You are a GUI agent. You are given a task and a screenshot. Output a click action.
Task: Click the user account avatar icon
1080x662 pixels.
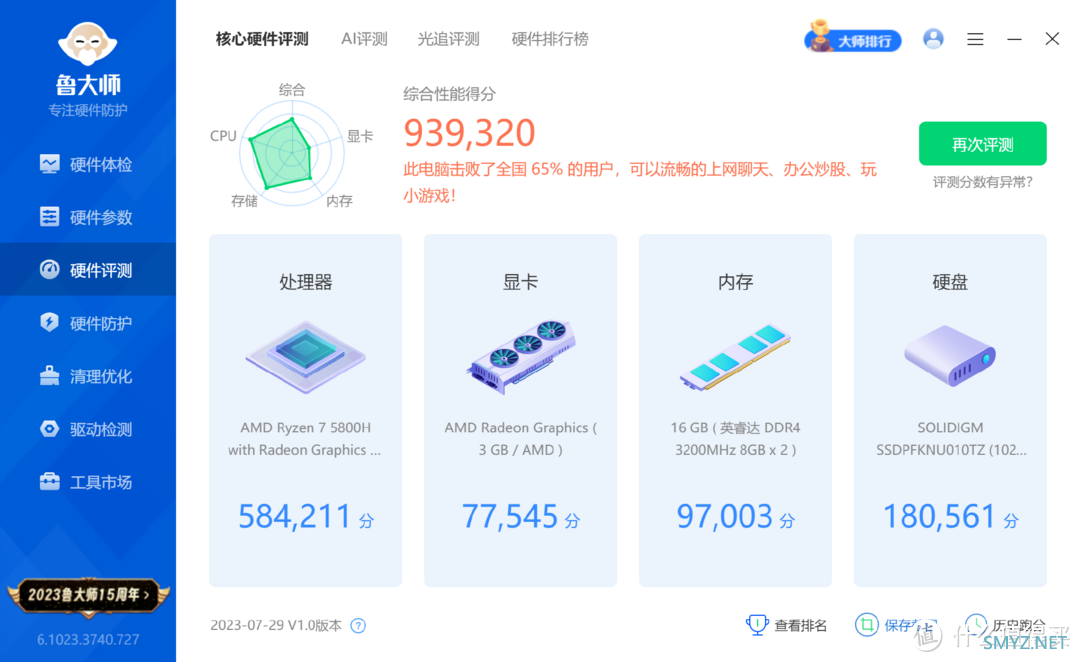(x=933, y=39)
